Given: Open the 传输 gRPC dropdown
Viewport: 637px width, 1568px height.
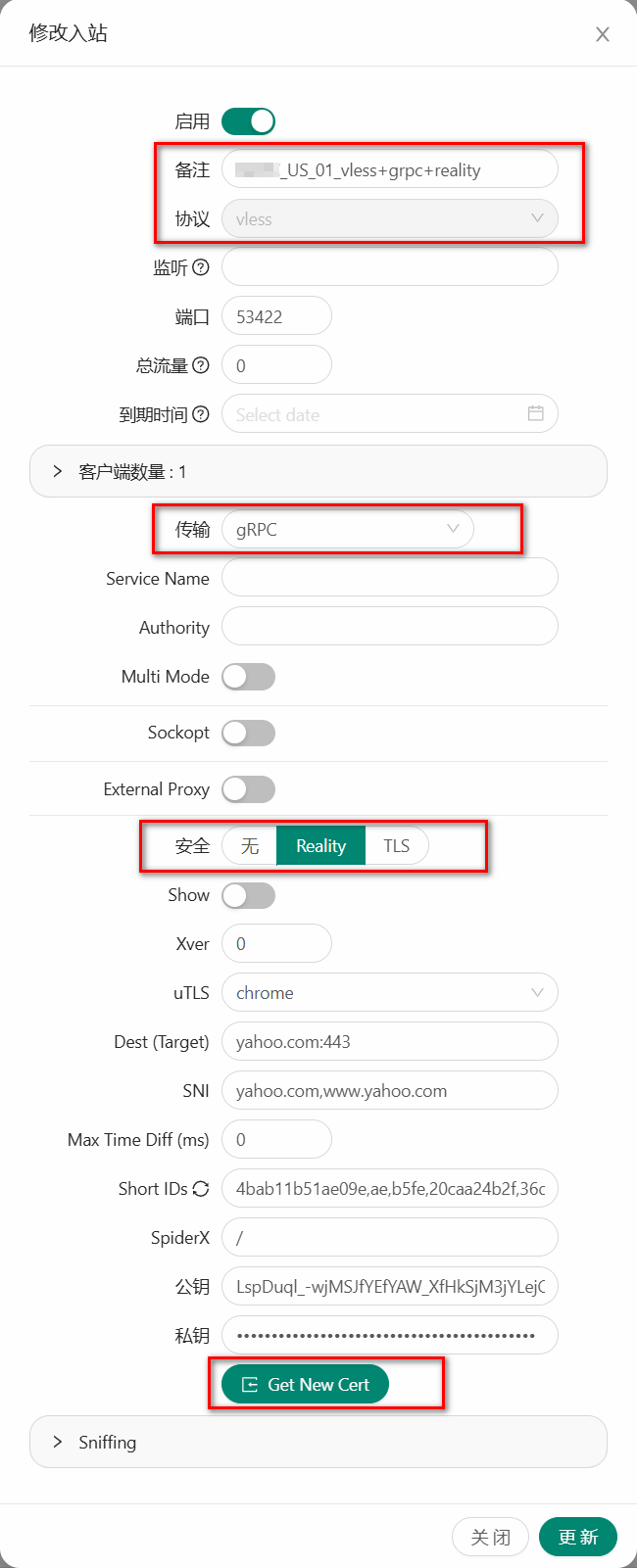Looking at the screenshot, I should coord(347,529).
